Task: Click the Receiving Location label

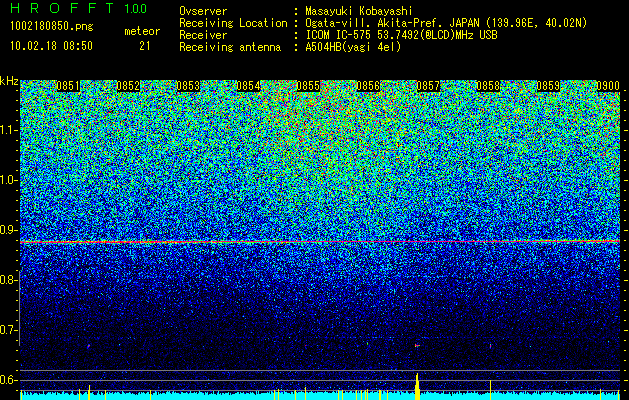Action: tap(233, 23)
